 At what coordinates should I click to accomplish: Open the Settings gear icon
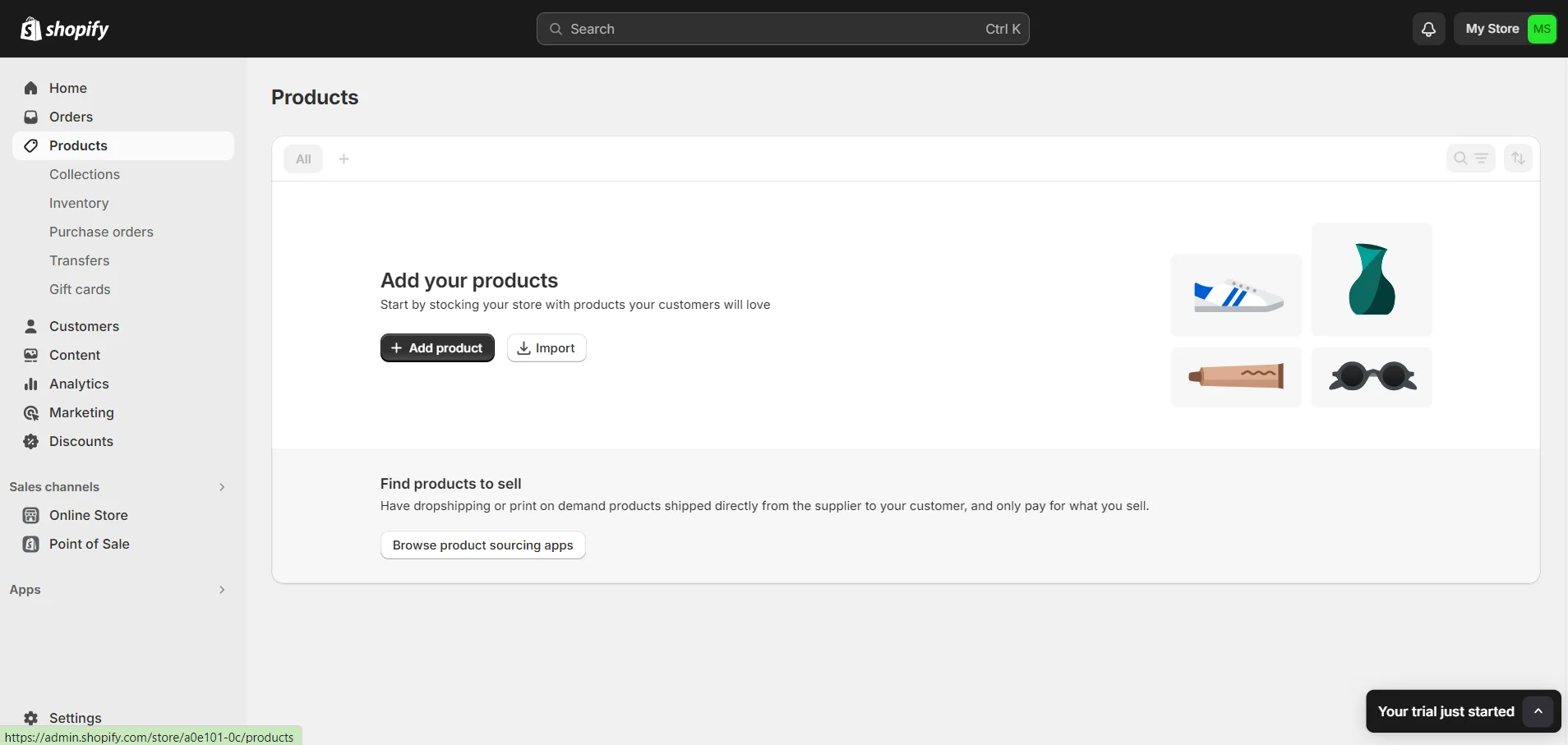pos(30,718)
